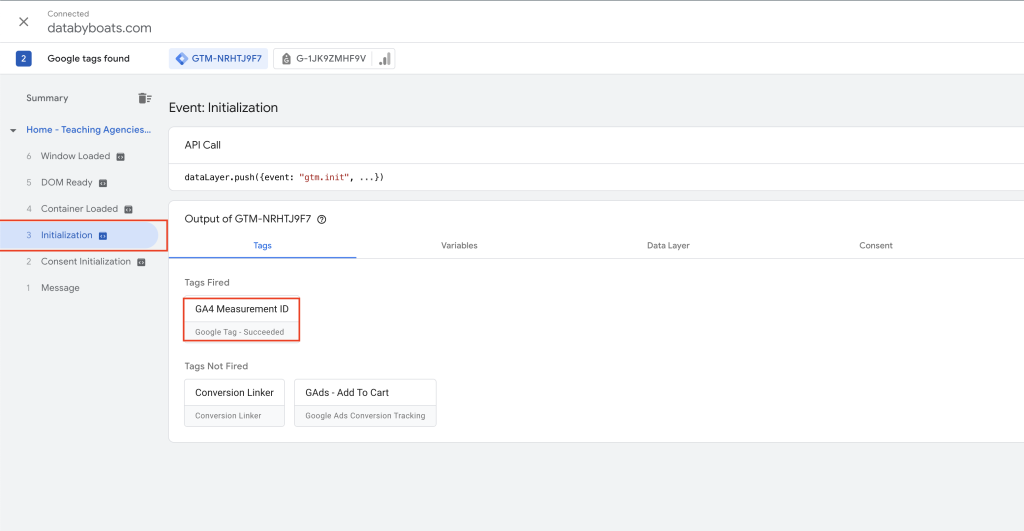Click the icon next to Initialization
The image size is (1024, 531).
coord(103,236)
